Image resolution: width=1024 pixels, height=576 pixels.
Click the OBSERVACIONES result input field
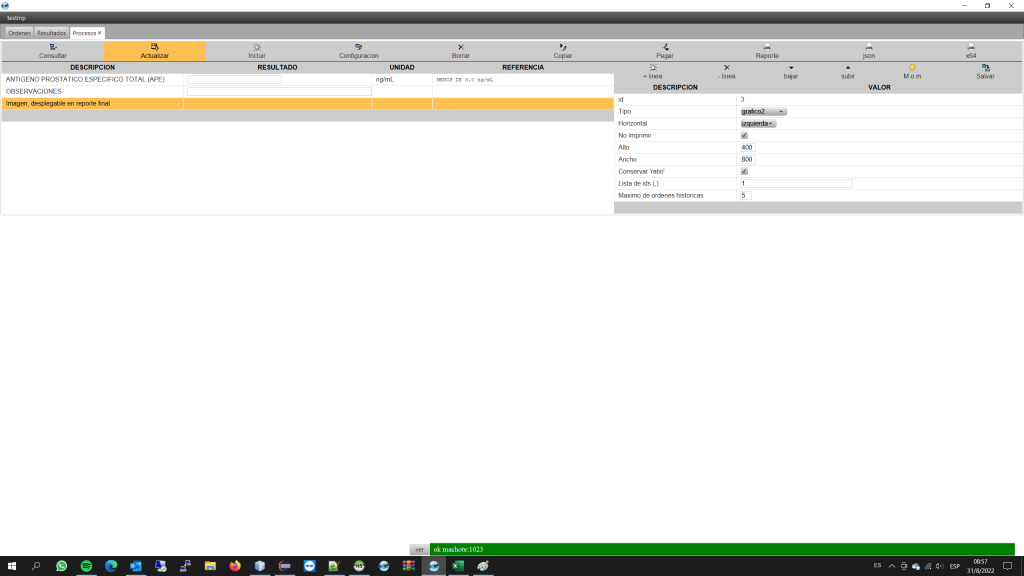click(x=280, y=91)
